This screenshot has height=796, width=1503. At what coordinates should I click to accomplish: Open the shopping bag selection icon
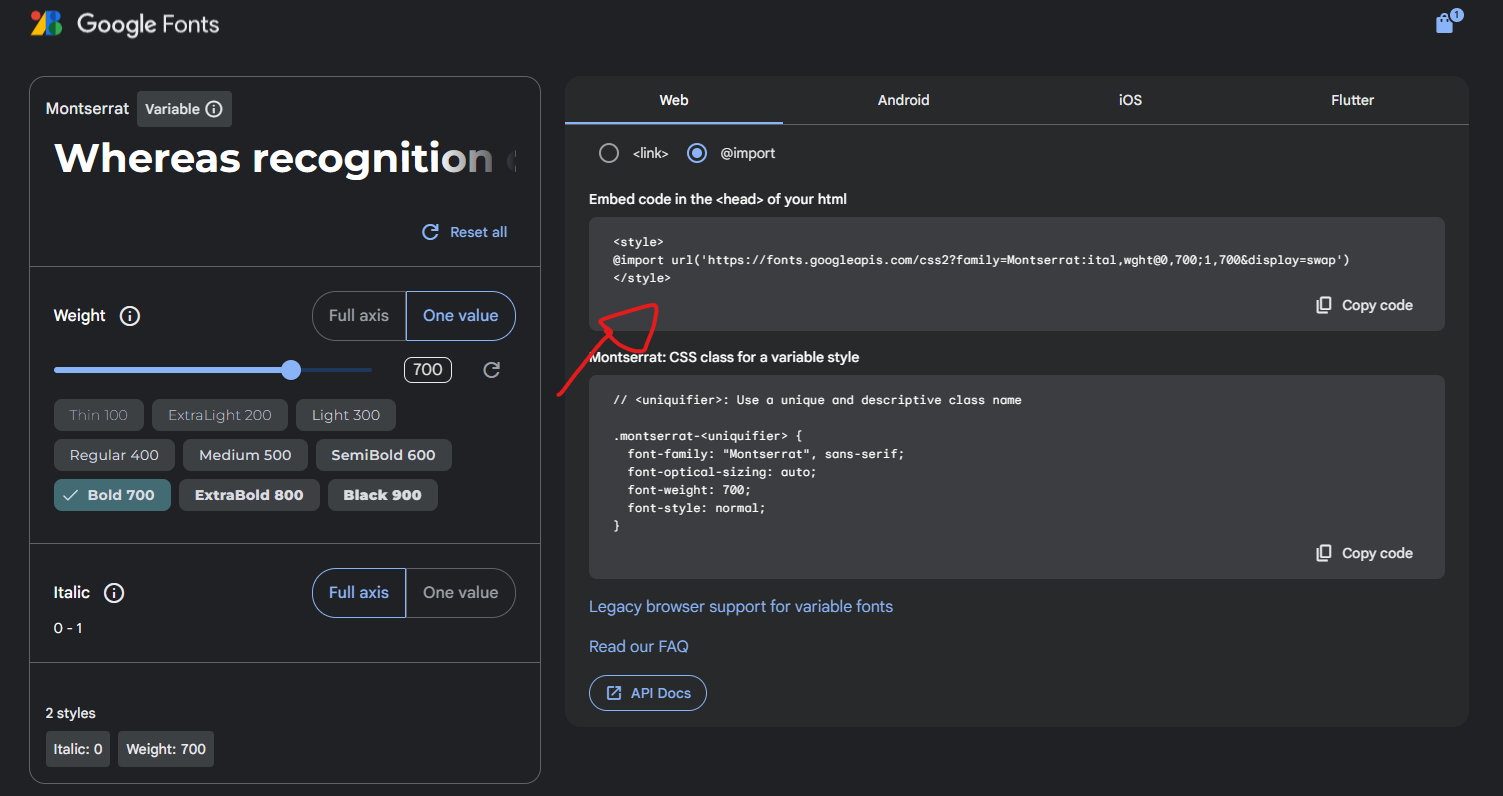point(1445,23)
